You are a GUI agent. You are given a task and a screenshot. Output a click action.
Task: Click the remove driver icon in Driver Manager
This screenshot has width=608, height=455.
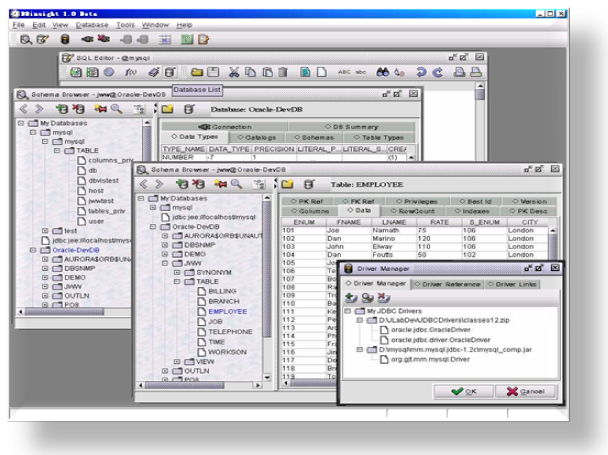point(383,298)
